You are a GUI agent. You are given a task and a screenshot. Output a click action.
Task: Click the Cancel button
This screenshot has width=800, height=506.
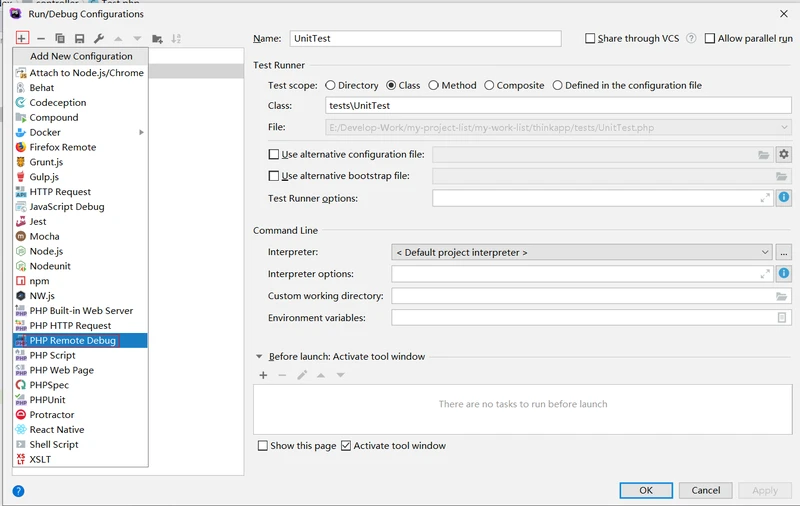706,490
